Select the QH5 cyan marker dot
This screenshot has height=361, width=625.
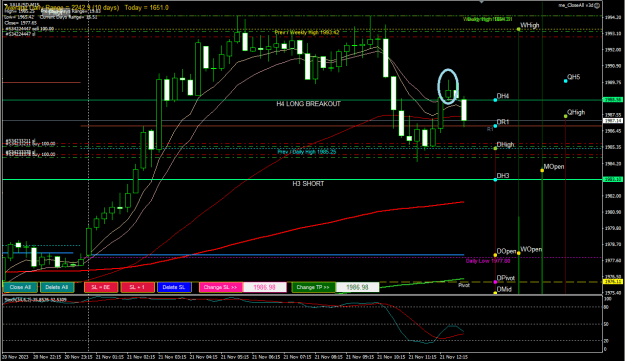click(566, 81)
